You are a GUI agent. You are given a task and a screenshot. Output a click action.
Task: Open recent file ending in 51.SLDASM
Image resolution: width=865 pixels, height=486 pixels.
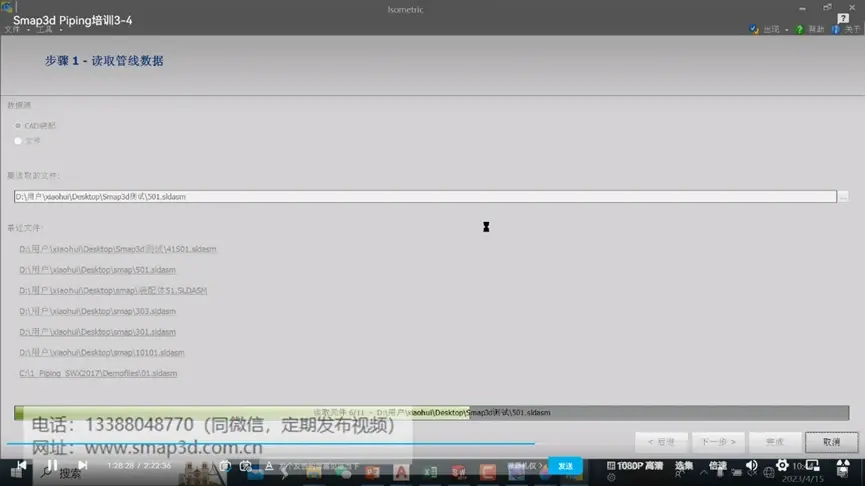(x=113, y=291)
